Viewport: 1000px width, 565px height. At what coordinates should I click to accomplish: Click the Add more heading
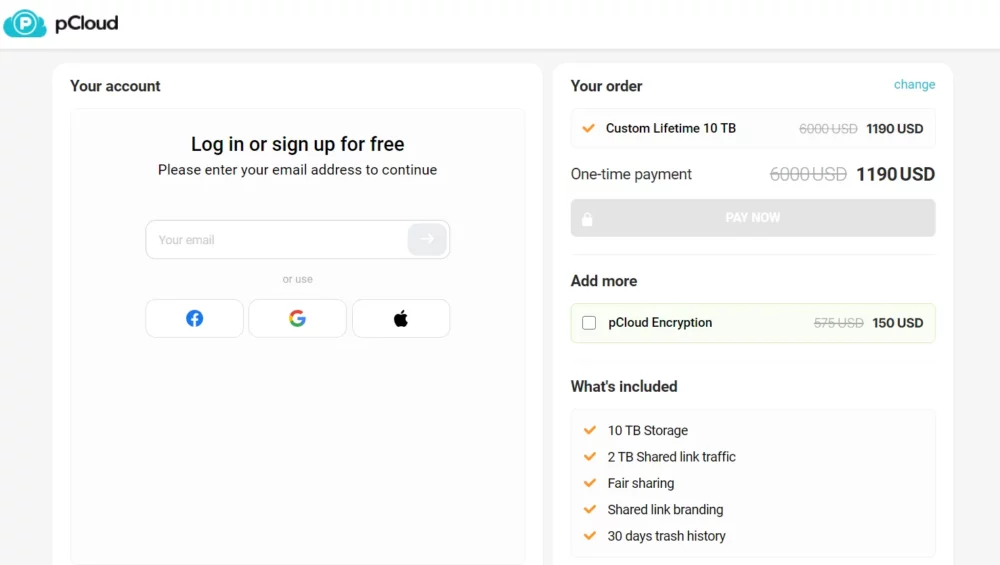point(603,281)
